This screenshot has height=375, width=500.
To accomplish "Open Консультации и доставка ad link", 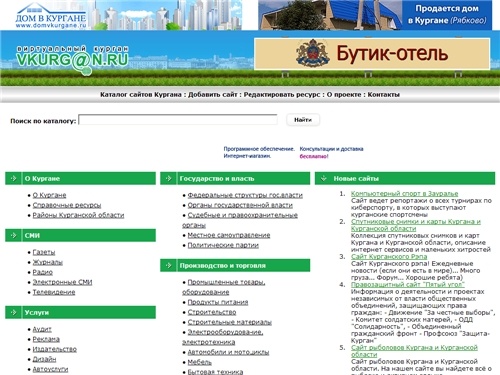I will tap(331, 149).
